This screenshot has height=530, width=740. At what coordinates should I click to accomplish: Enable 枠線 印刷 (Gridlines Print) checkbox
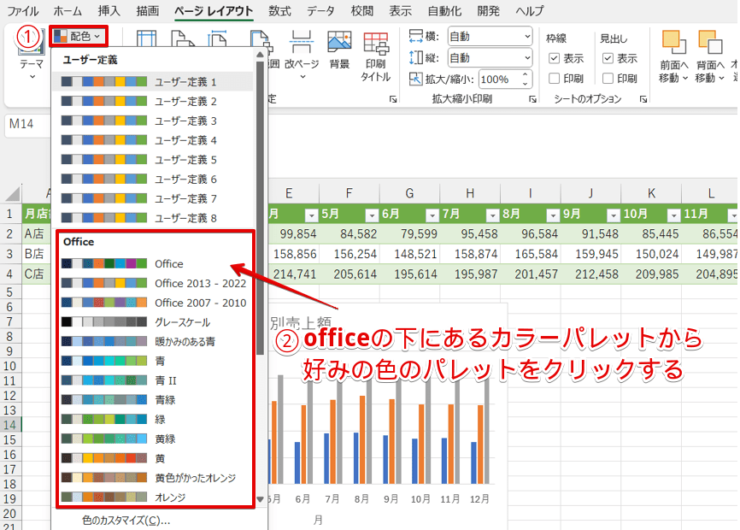pyautogui.click(x=554, y=78)
